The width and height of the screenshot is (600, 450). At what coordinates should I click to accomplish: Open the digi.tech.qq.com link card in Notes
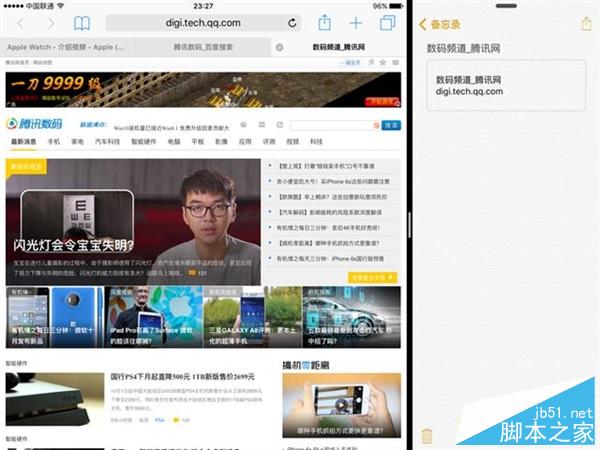click(x=506, y=85)
